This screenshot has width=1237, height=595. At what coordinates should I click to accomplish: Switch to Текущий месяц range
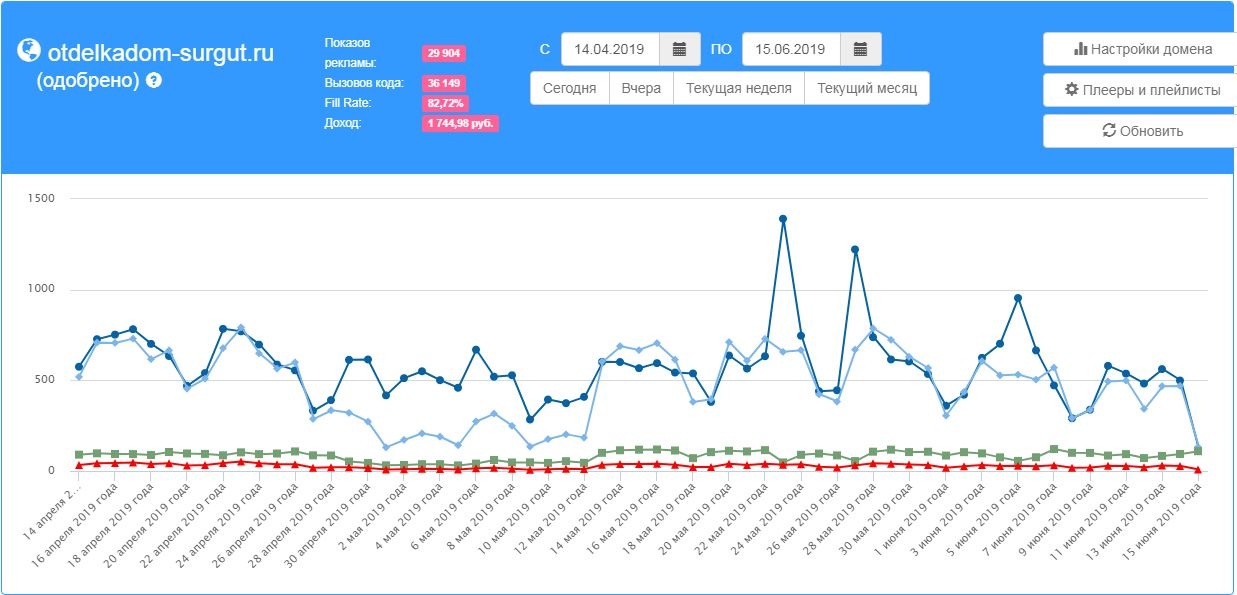coord(866,88)
